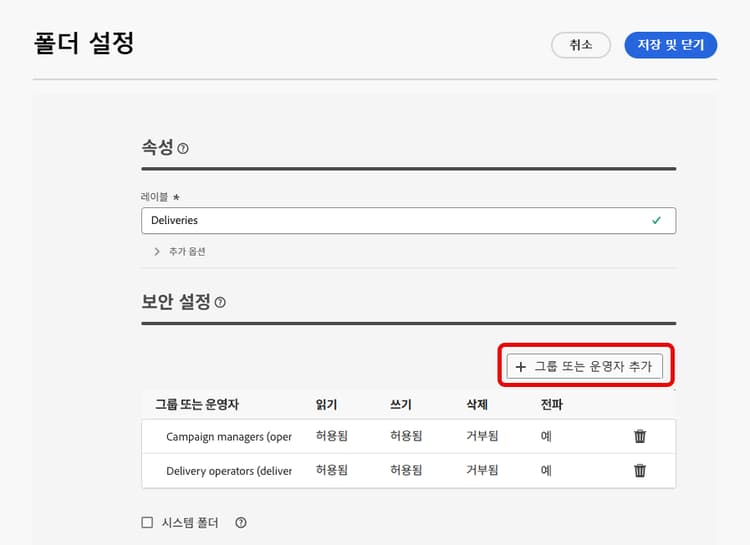Delete the Delivery operators row
Viewport: 750px width, 545px height.
point(640,471)
